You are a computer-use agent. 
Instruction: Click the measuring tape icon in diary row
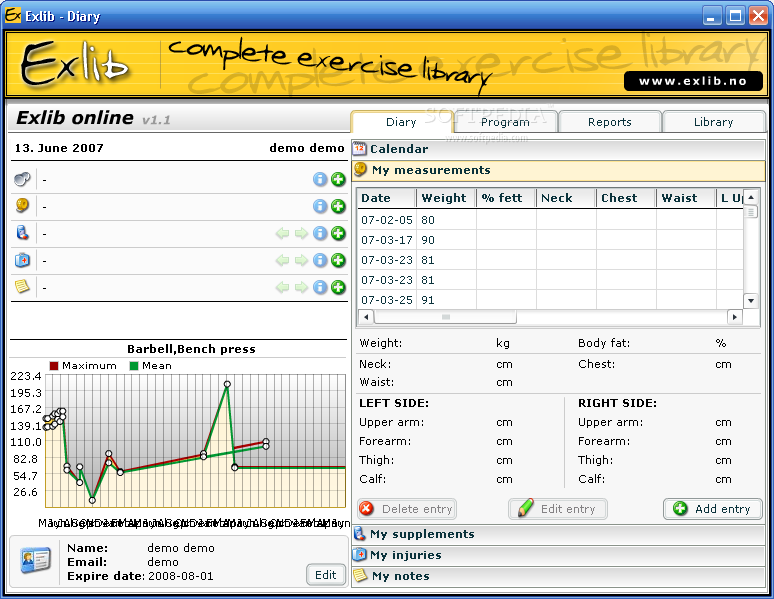[x=22, y=205]
